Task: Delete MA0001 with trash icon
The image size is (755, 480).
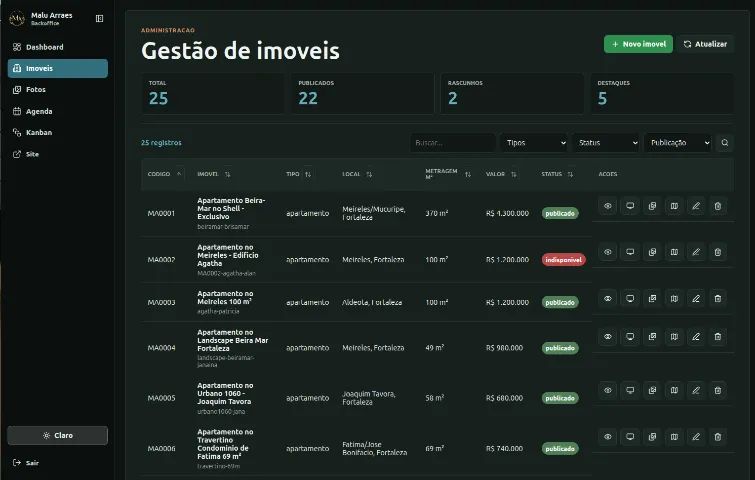Action: tap(717, 206)
